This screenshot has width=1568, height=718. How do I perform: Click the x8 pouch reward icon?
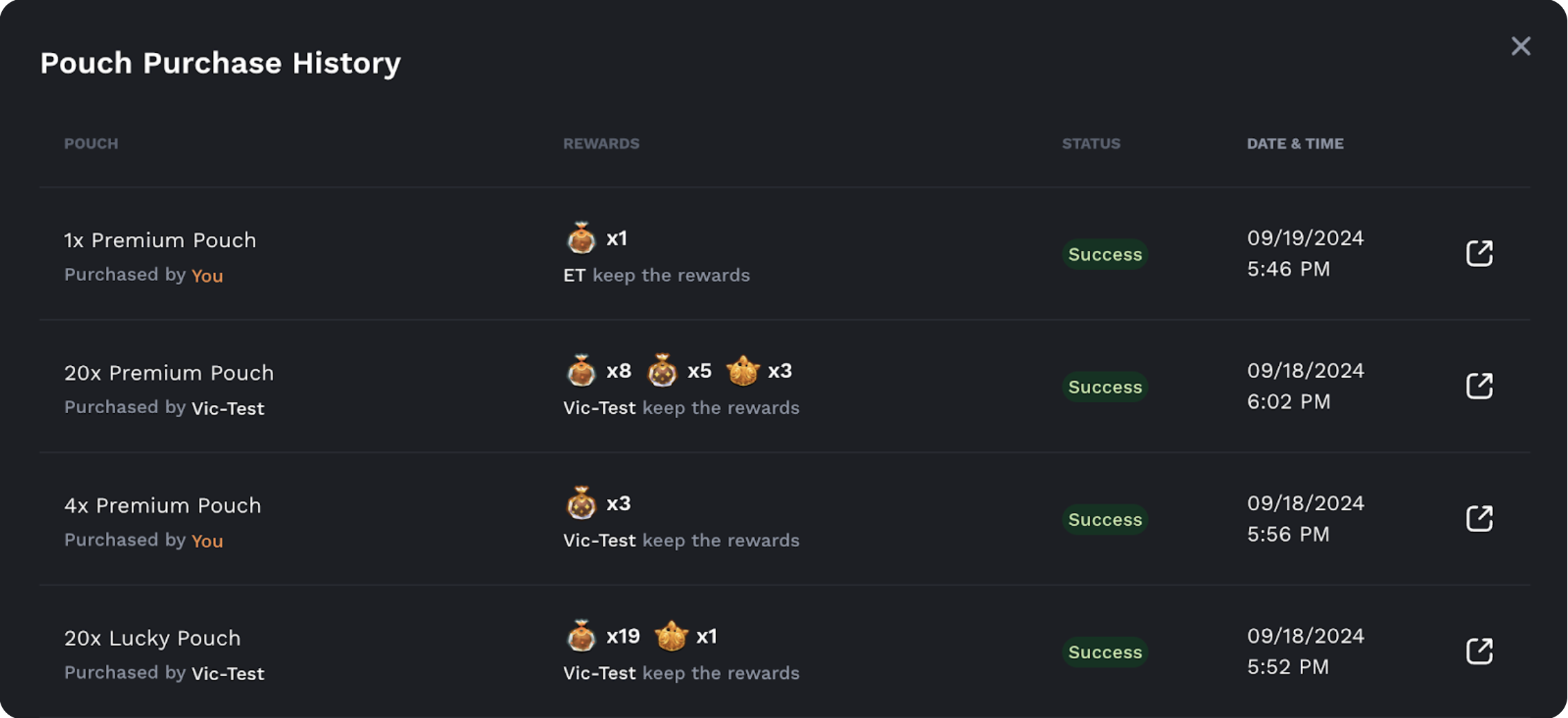(581, 370)
